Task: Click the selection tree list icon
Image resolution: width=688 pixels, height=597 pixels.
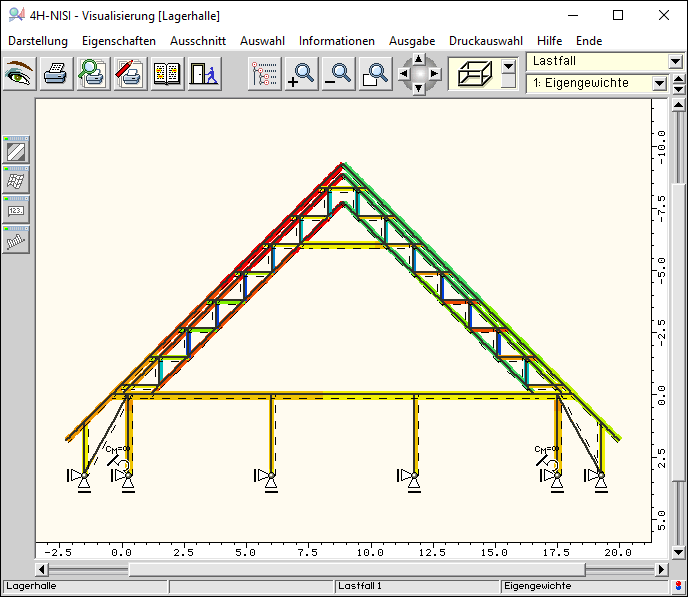Action: [x=264, y=74]
